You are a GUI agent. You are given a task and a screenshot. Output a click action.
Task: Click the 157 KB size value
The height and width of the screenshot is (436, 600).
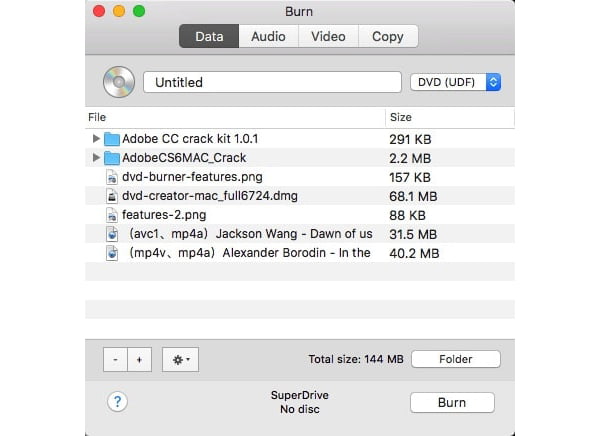[410, 178]
